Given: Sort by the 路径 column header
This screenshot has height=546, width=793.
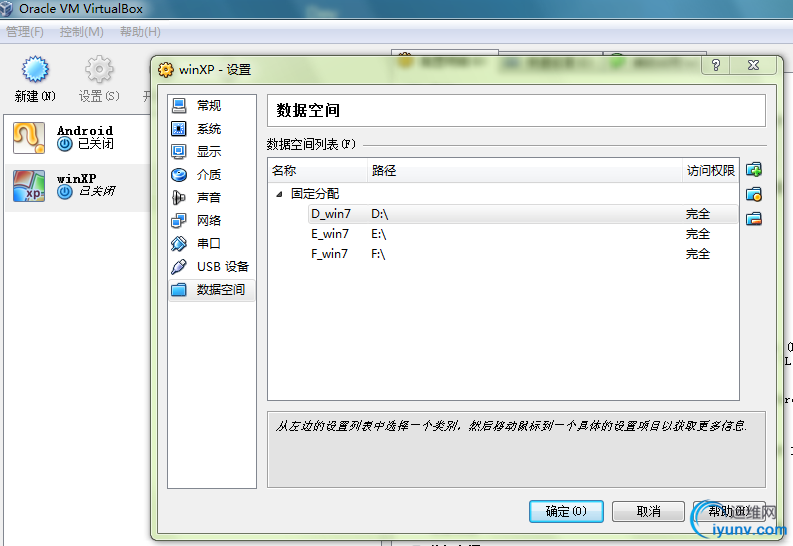Looking at the screenshot, I should [x=524, y=170].
